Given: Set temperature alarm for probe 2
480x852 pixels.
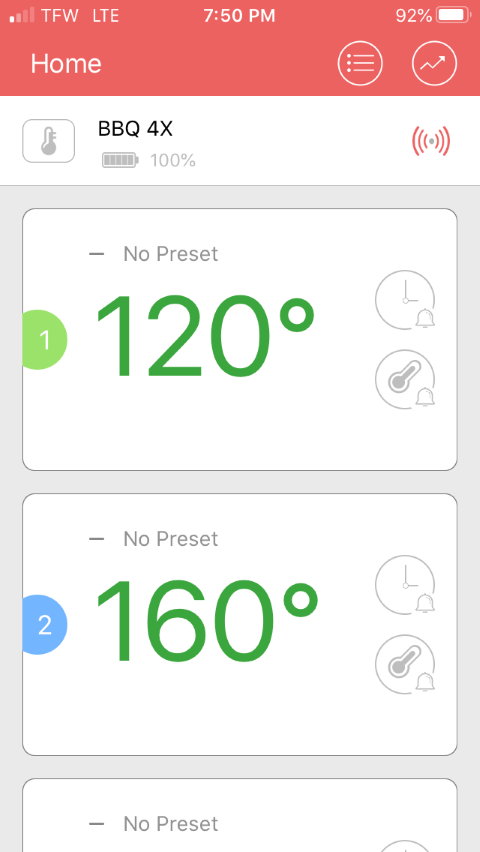Looking at the screenshot, I should point(406,665).
